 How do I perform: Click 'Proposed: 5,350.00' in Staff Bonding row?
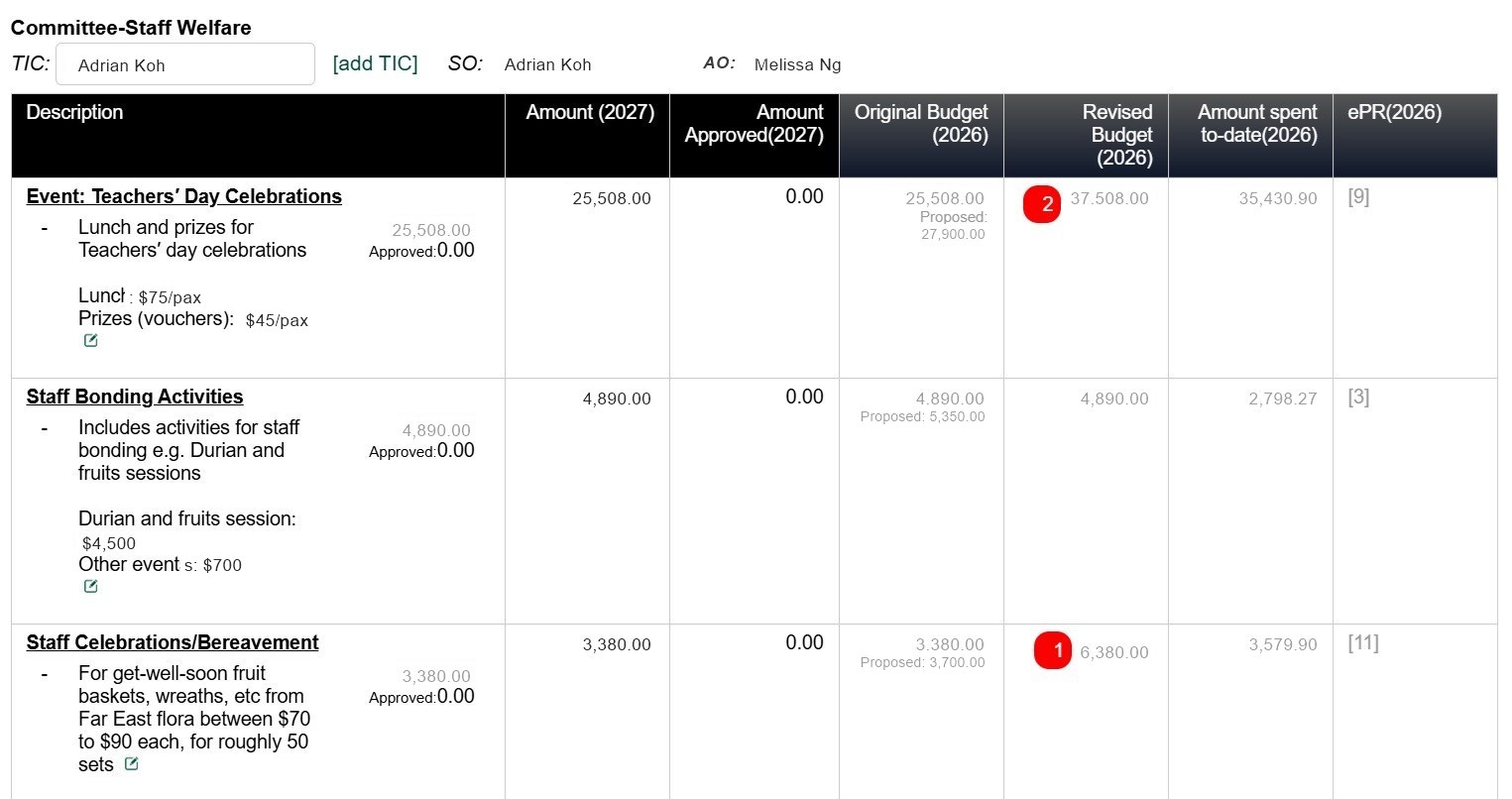tap(923, 416)
